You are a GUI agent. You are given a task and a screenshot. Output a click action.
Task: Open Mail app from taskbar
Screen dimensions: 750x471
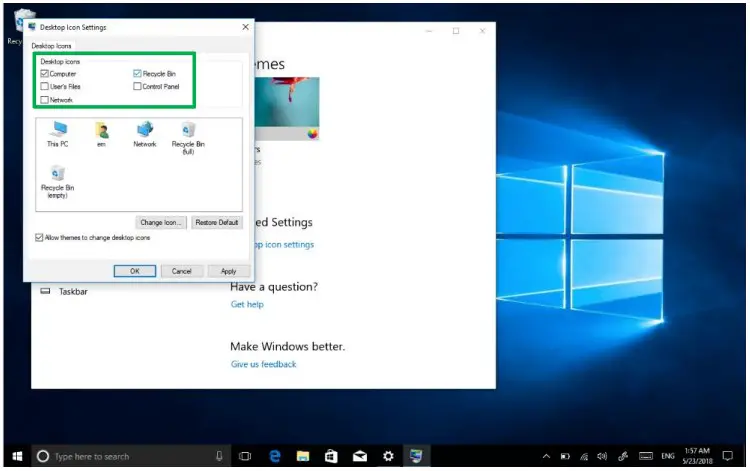click(360, 456)
